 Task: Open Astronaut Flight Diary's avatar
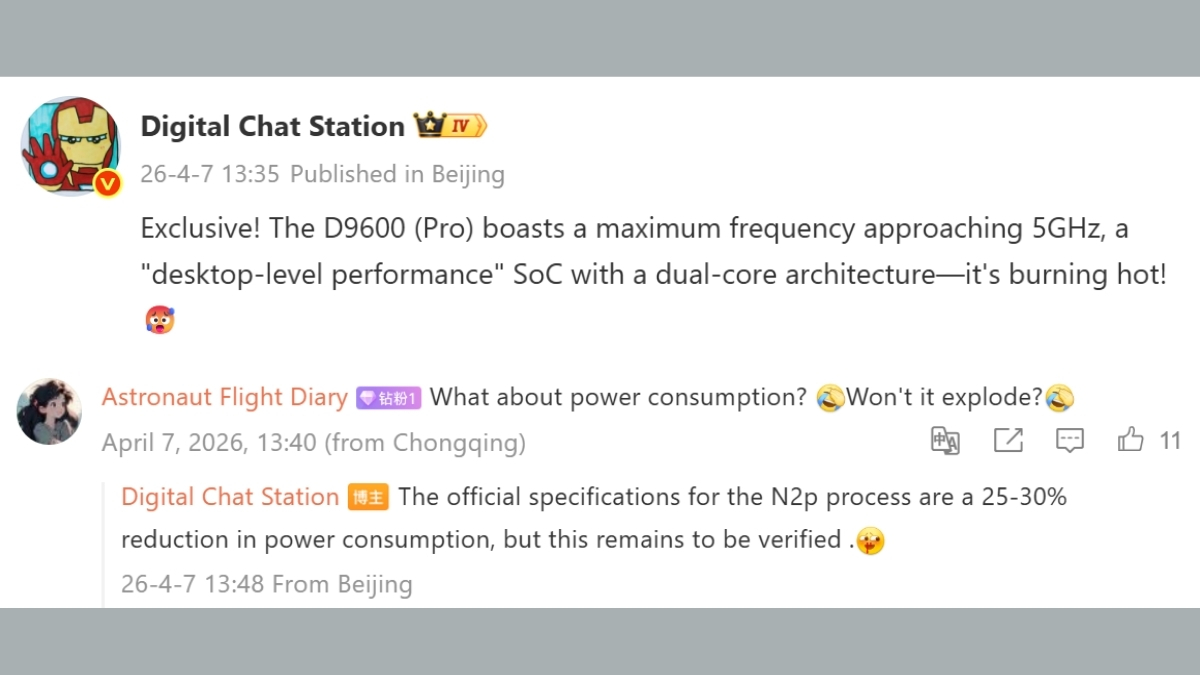49,411
